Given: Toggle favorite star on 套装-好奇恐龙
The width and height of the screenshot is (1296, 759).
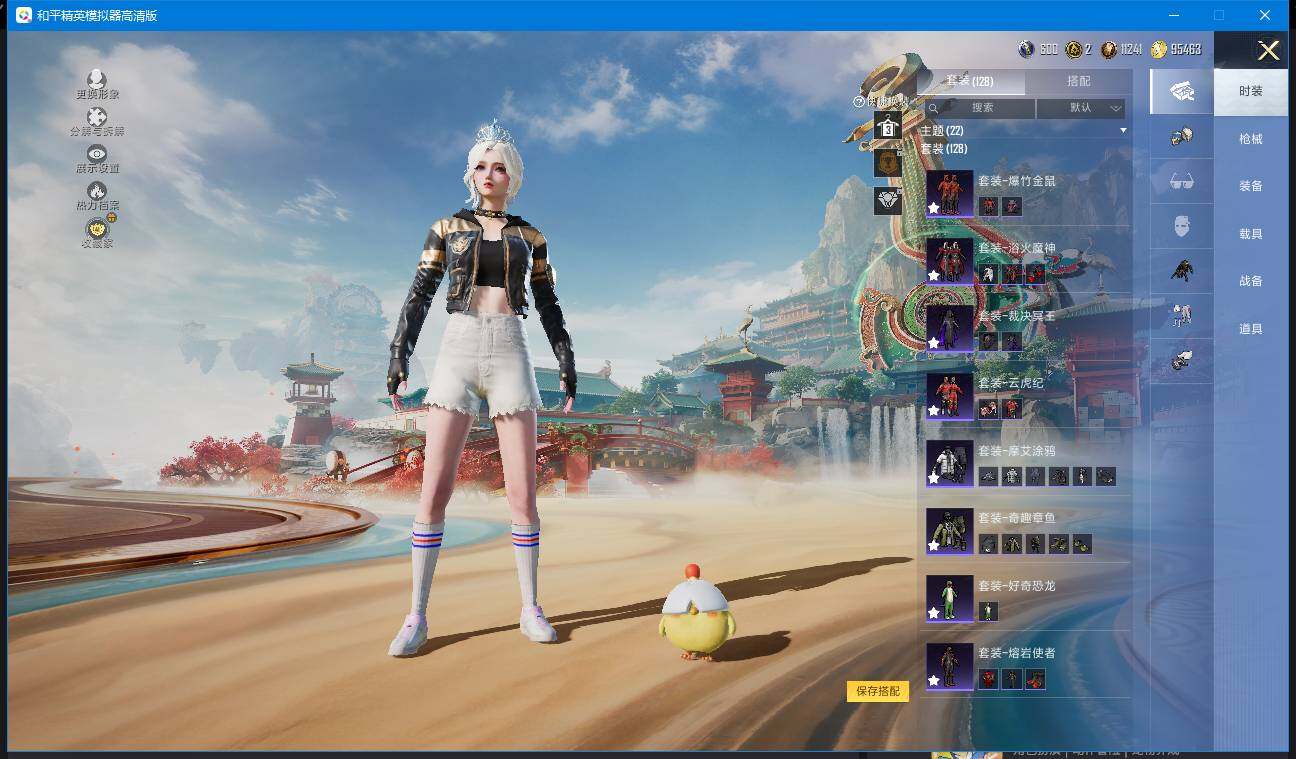Looking at the screenshot, I should [934, 611].
